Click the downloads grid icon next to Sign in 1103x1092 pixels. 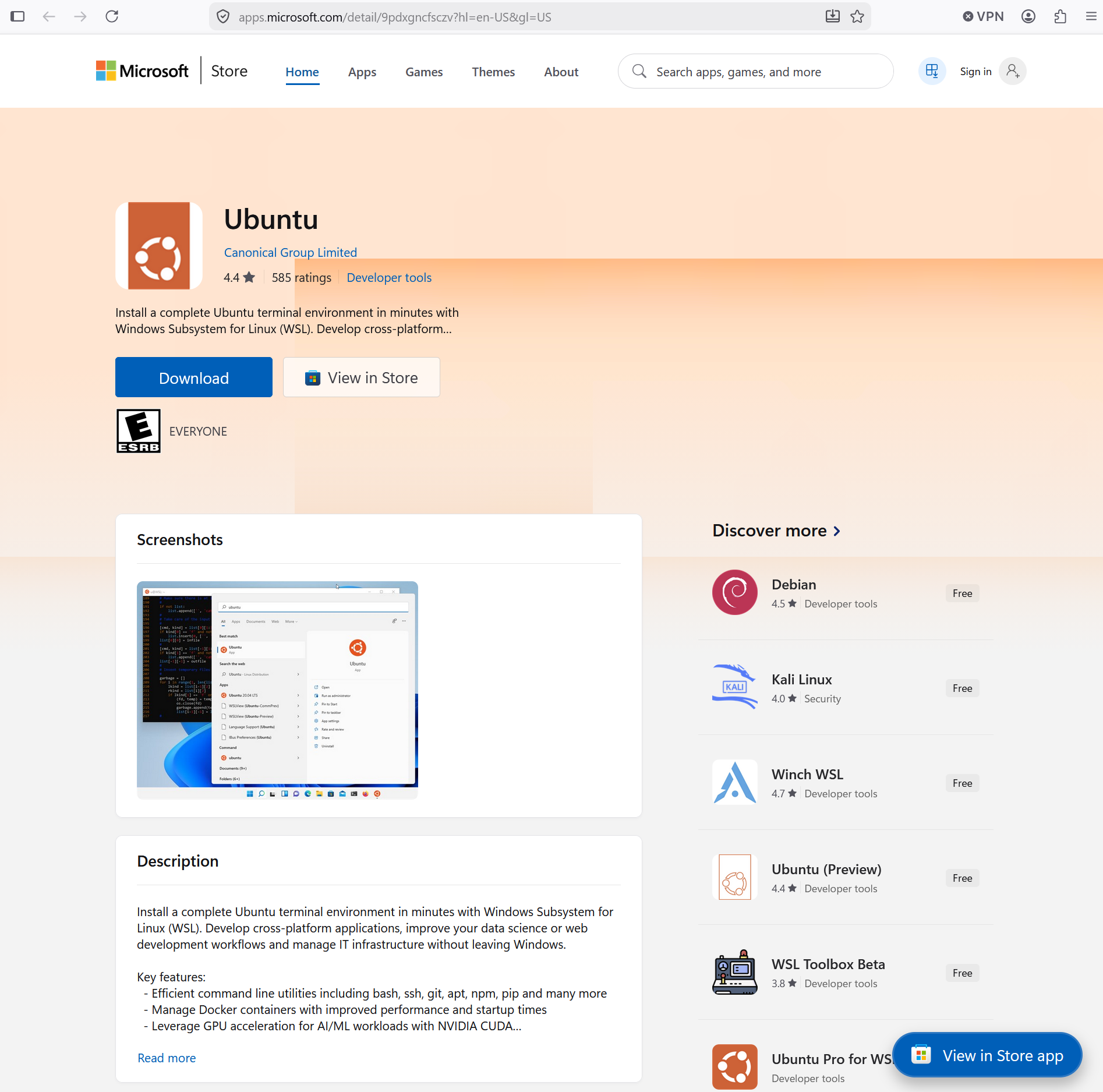point(932,71)
